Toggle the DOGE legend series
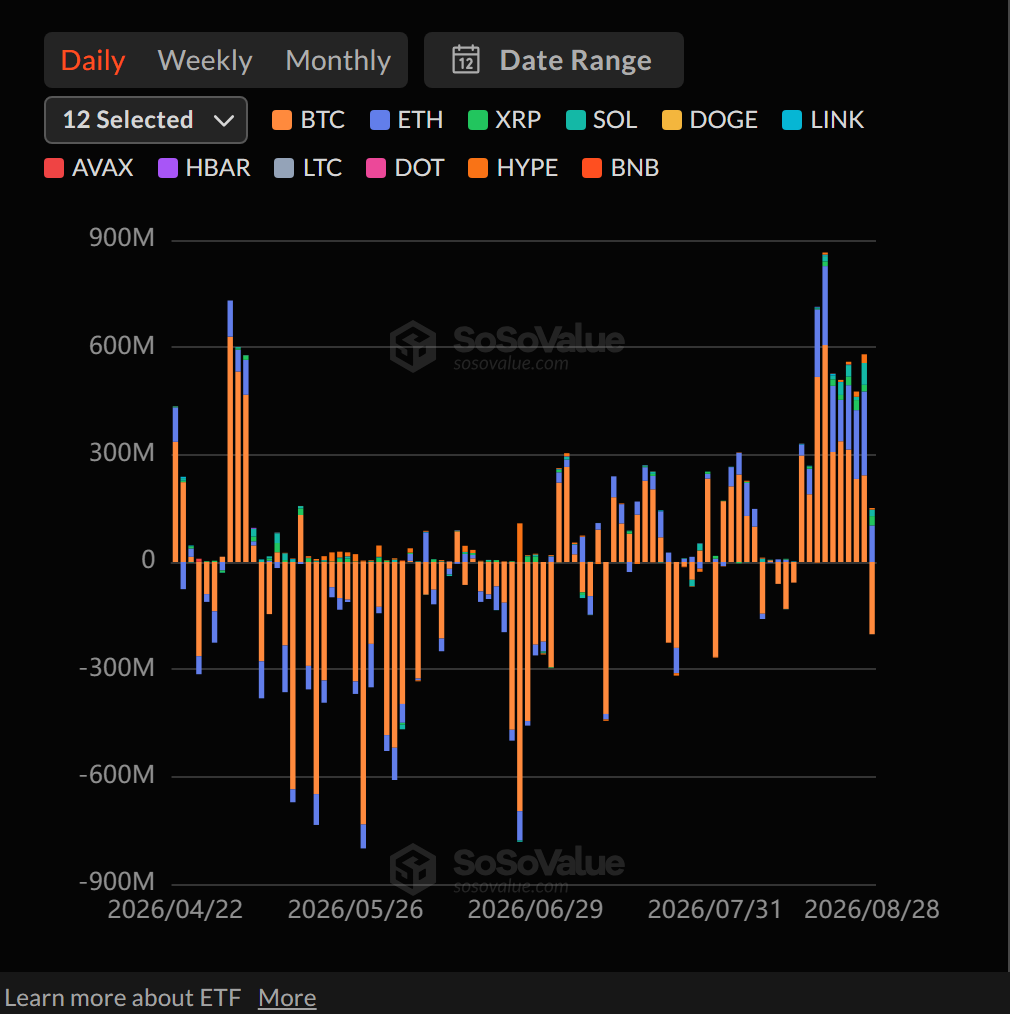Image resolution: width=1010 pixels, height=1014 pixels. (709, 120)
